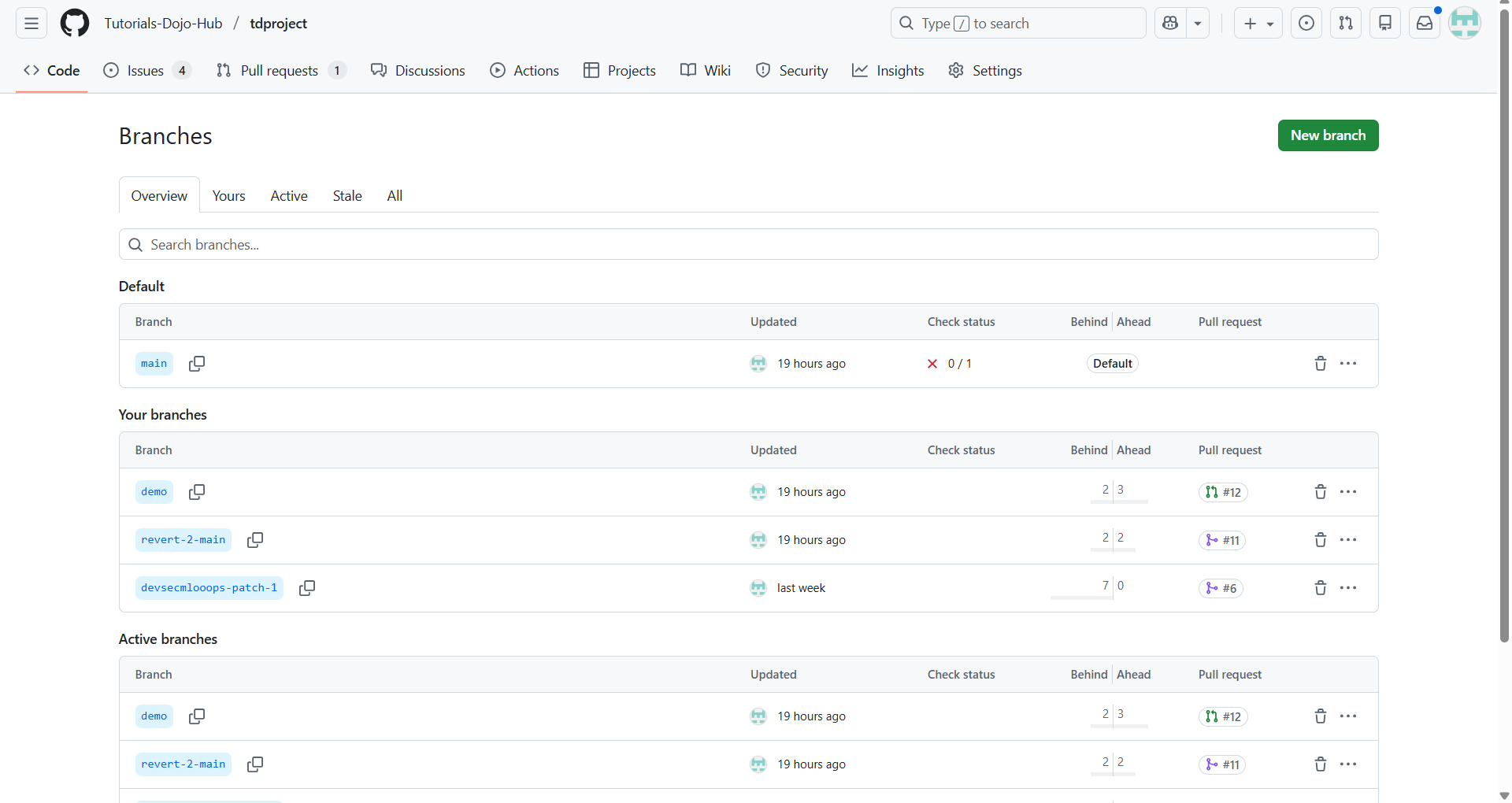Click the New branch button
The height and width of the screenshot is (803, 1512).
click(1328, 135)
